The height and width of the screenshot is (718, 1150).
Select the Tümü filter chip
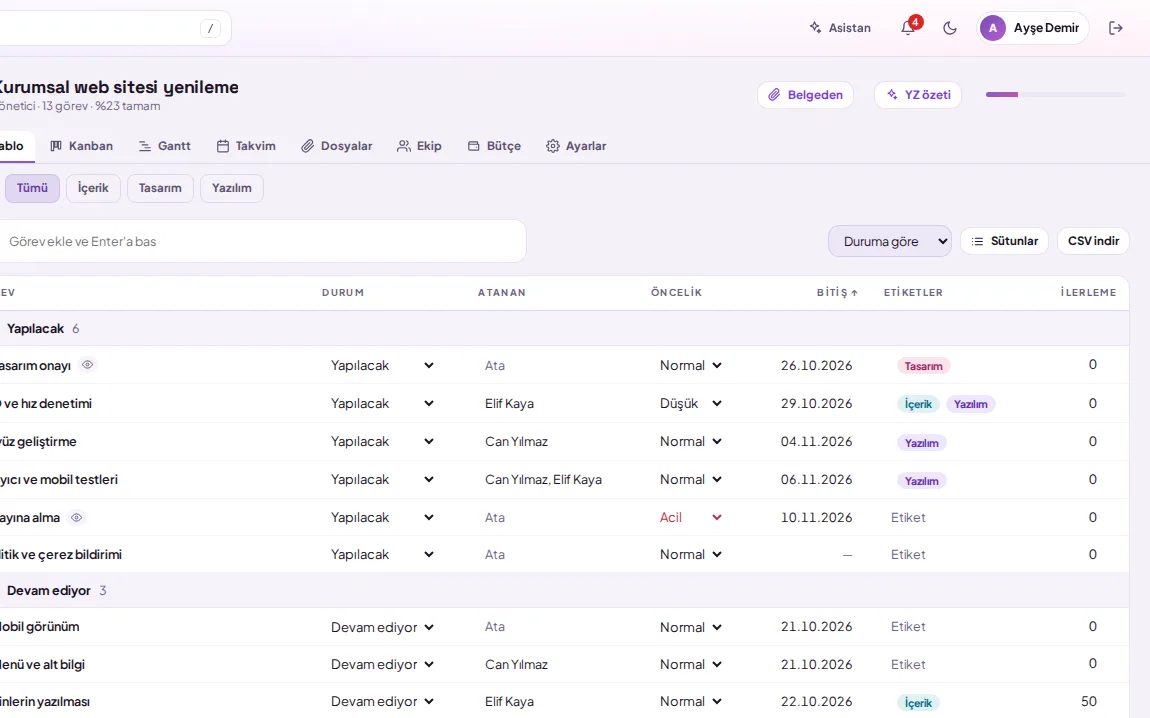(x=32, y=188)
